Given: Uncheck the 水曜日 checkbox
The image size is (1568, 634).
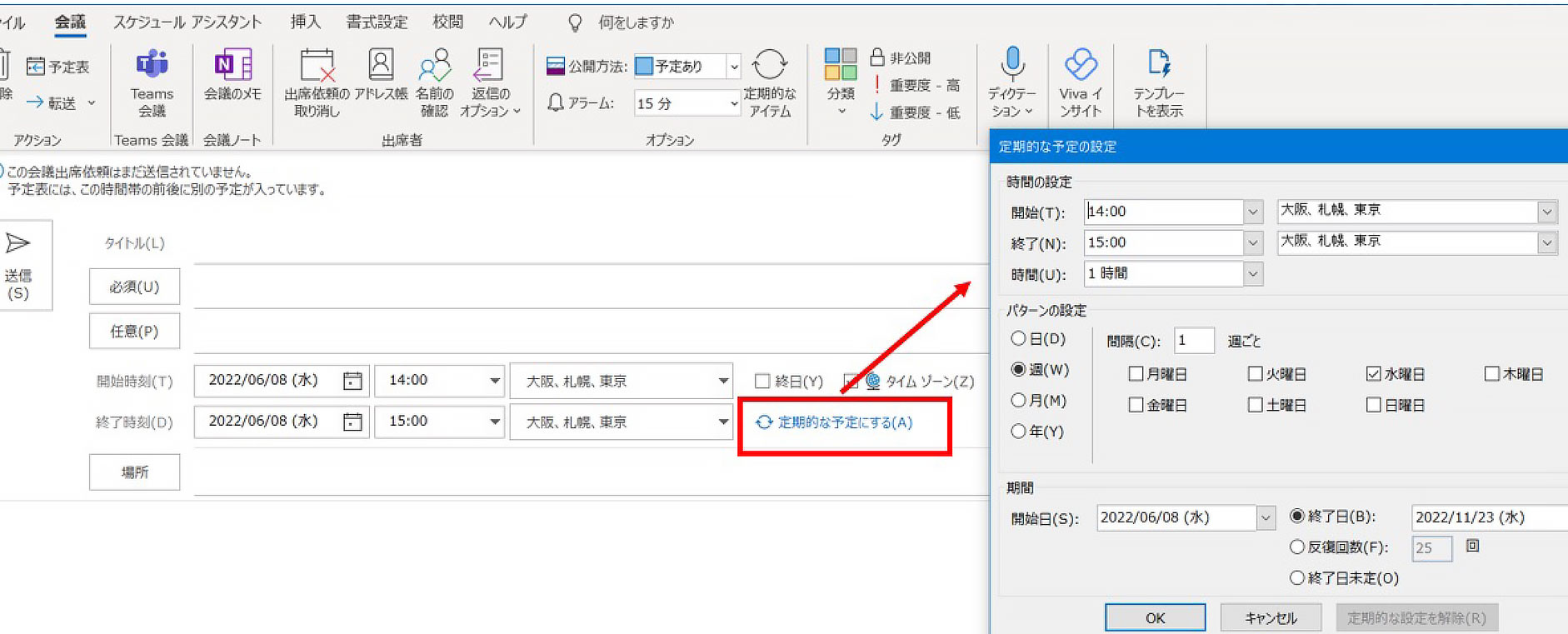Looking at the screenshot, I should (1374, 374).
